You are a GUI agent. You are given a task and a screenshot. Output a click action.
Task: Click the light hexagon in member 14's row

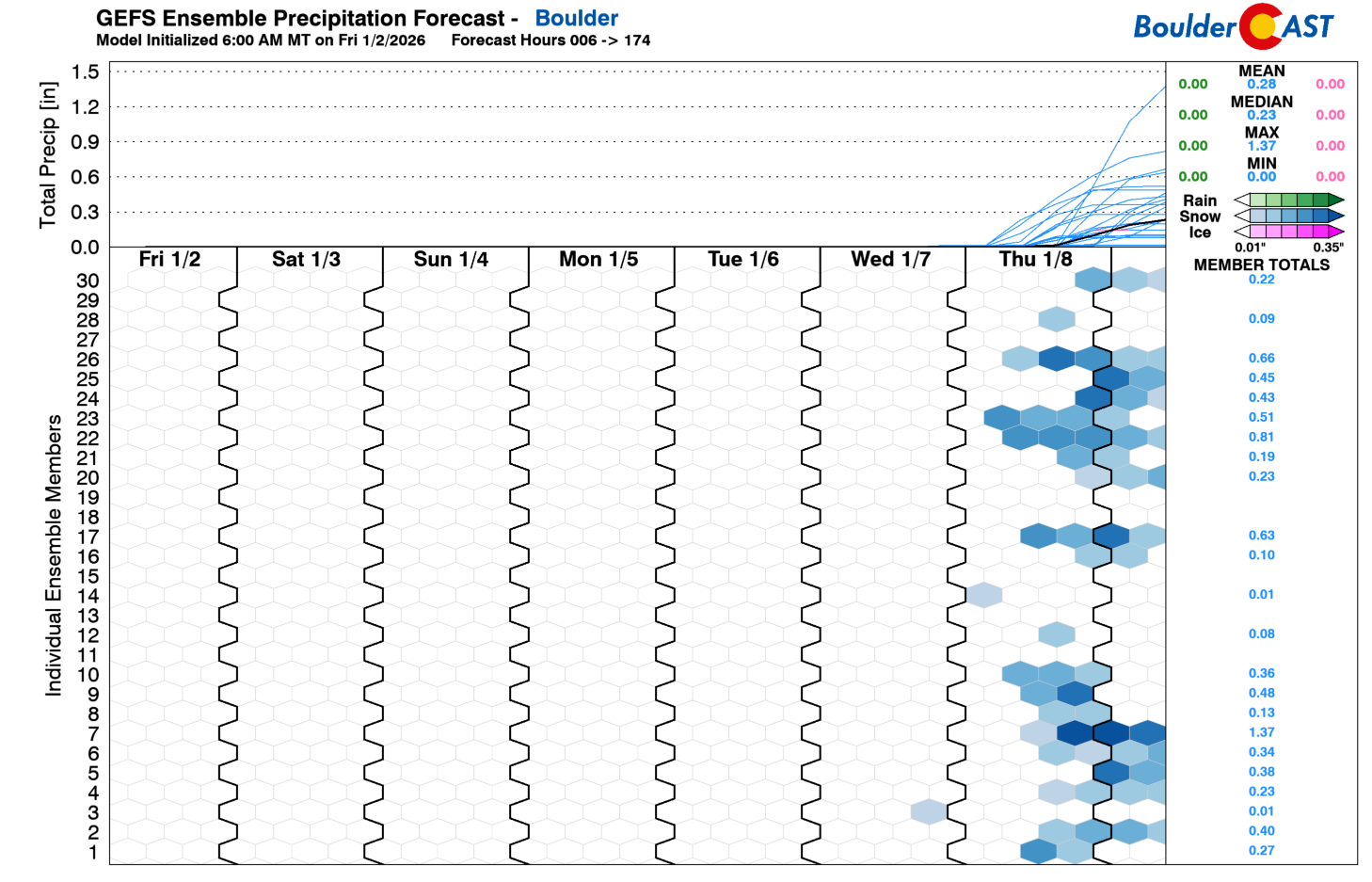(983, 595)
